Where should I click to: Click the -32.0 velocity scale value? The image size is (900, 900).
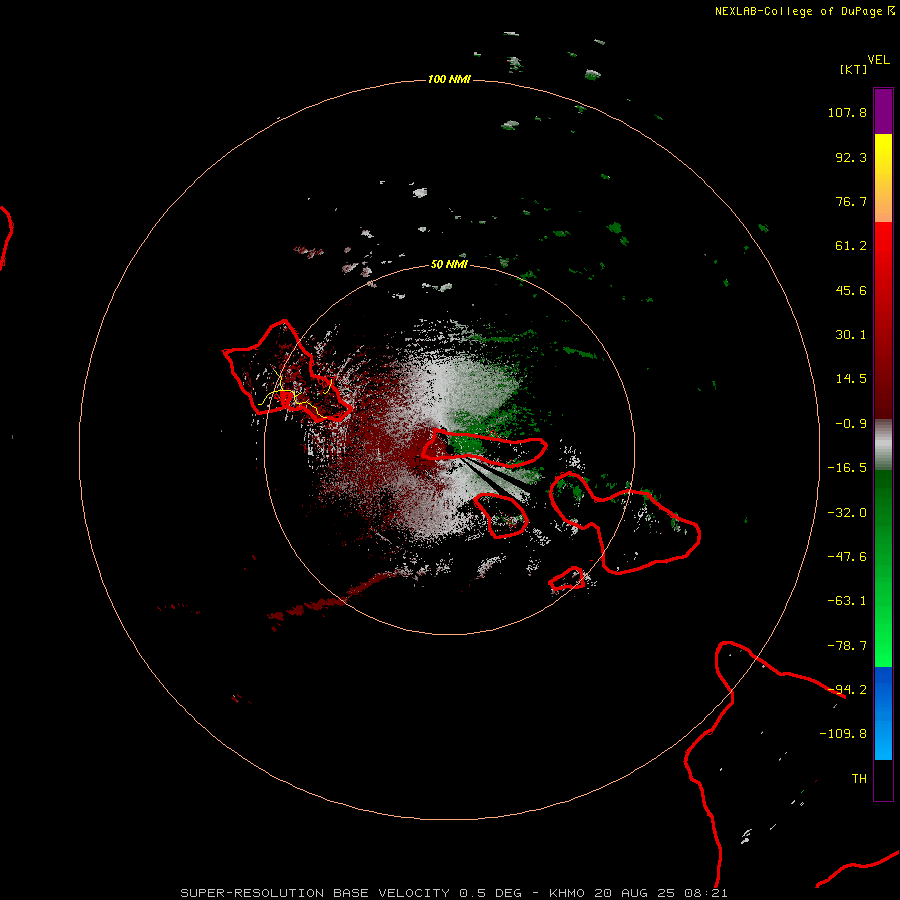[x=847, y=513]
